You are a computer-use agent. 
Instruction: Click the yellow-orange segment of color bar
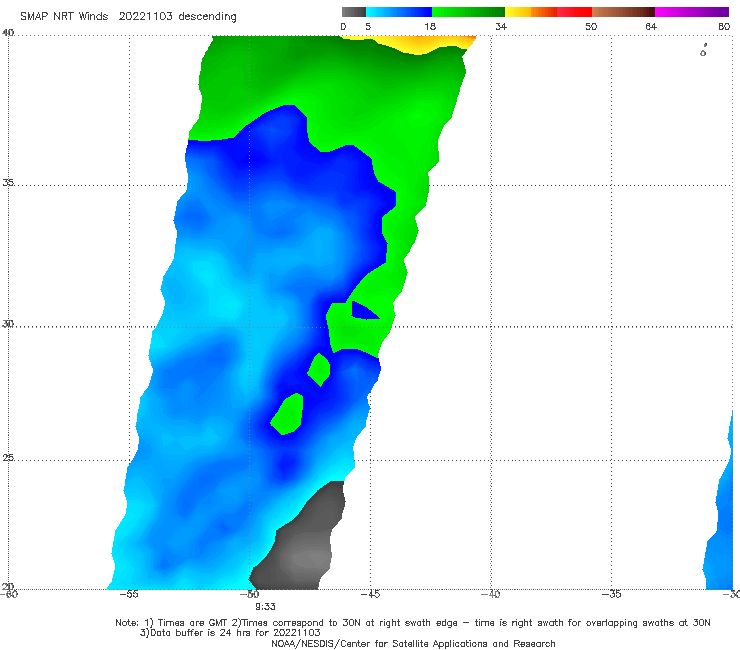(531, 12)
